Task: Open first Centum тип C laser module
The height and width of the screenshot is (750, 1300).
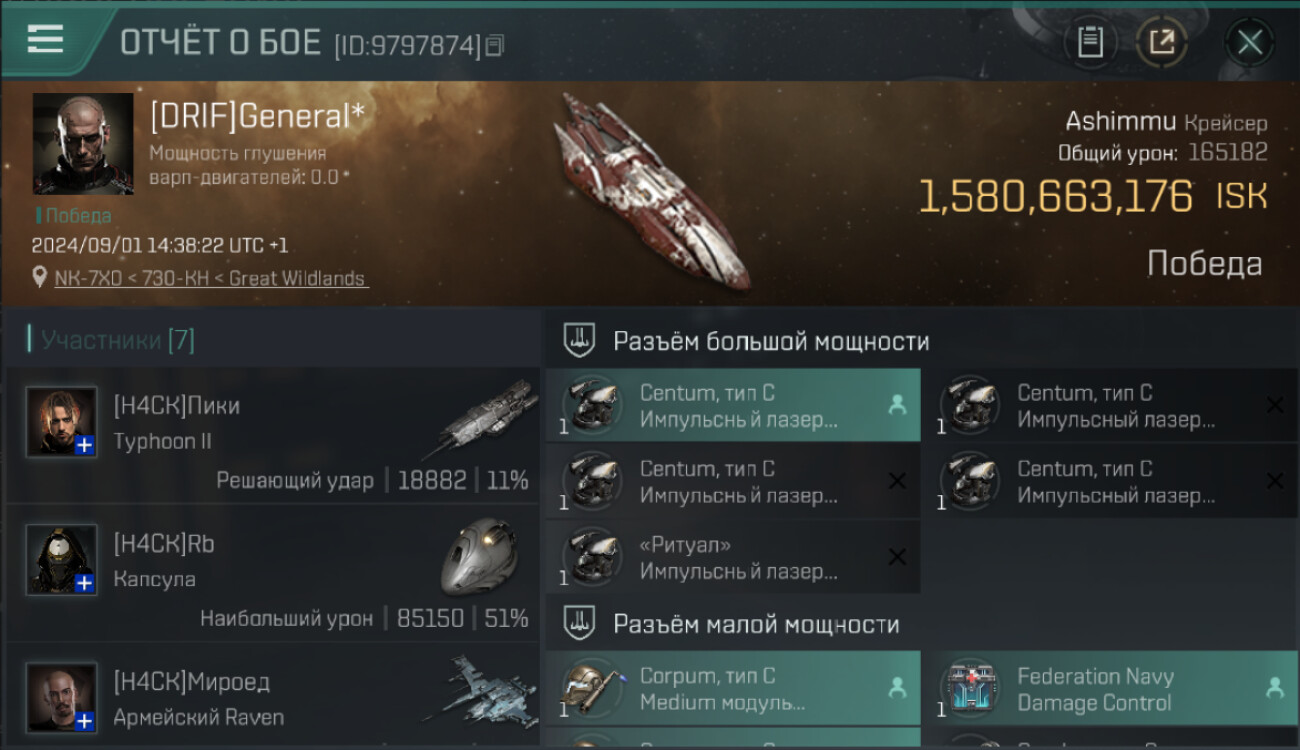Action: point(733,405)
